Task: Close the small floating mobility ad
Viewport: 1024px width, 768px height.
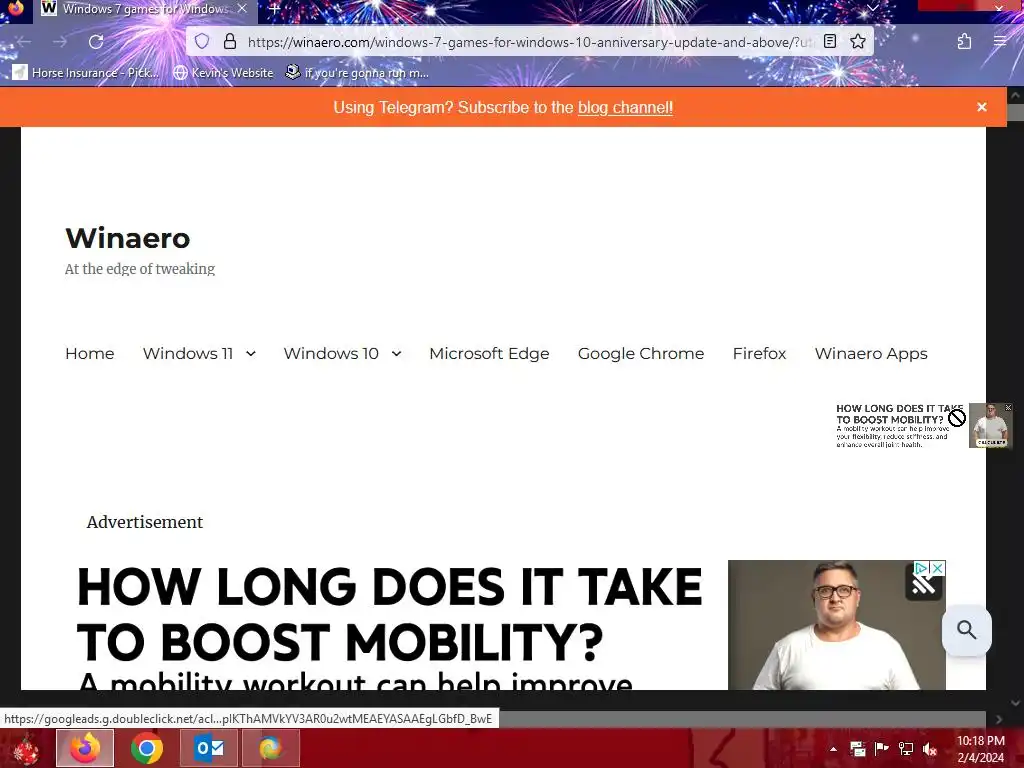Action: [x=1008, y=408]
